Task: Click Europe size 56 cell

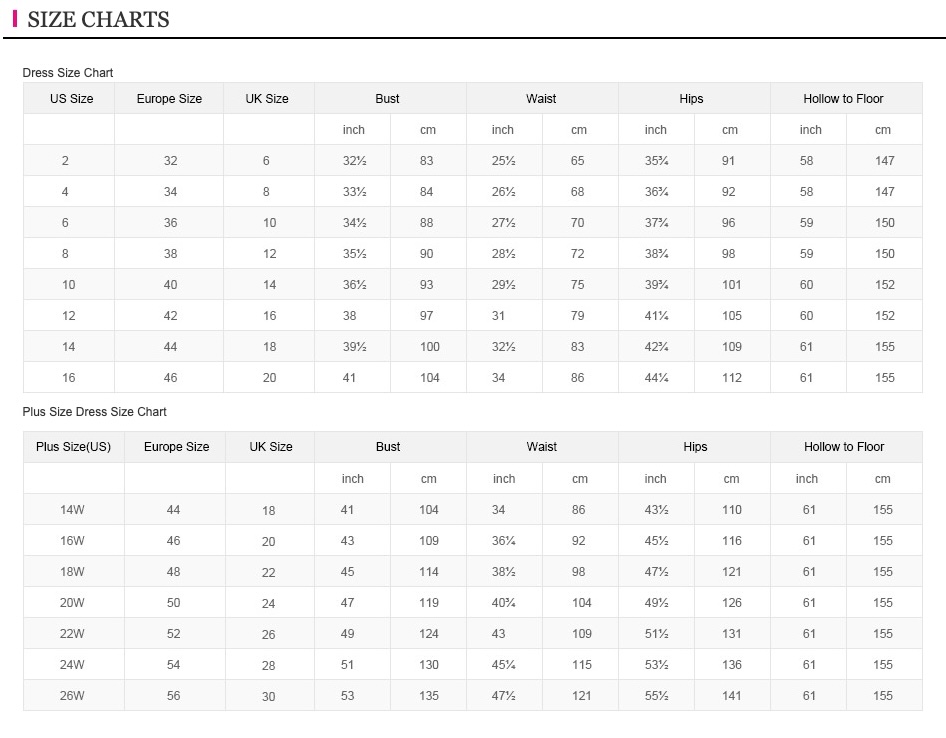Action: pyautogui.click(x=174, y=696)
